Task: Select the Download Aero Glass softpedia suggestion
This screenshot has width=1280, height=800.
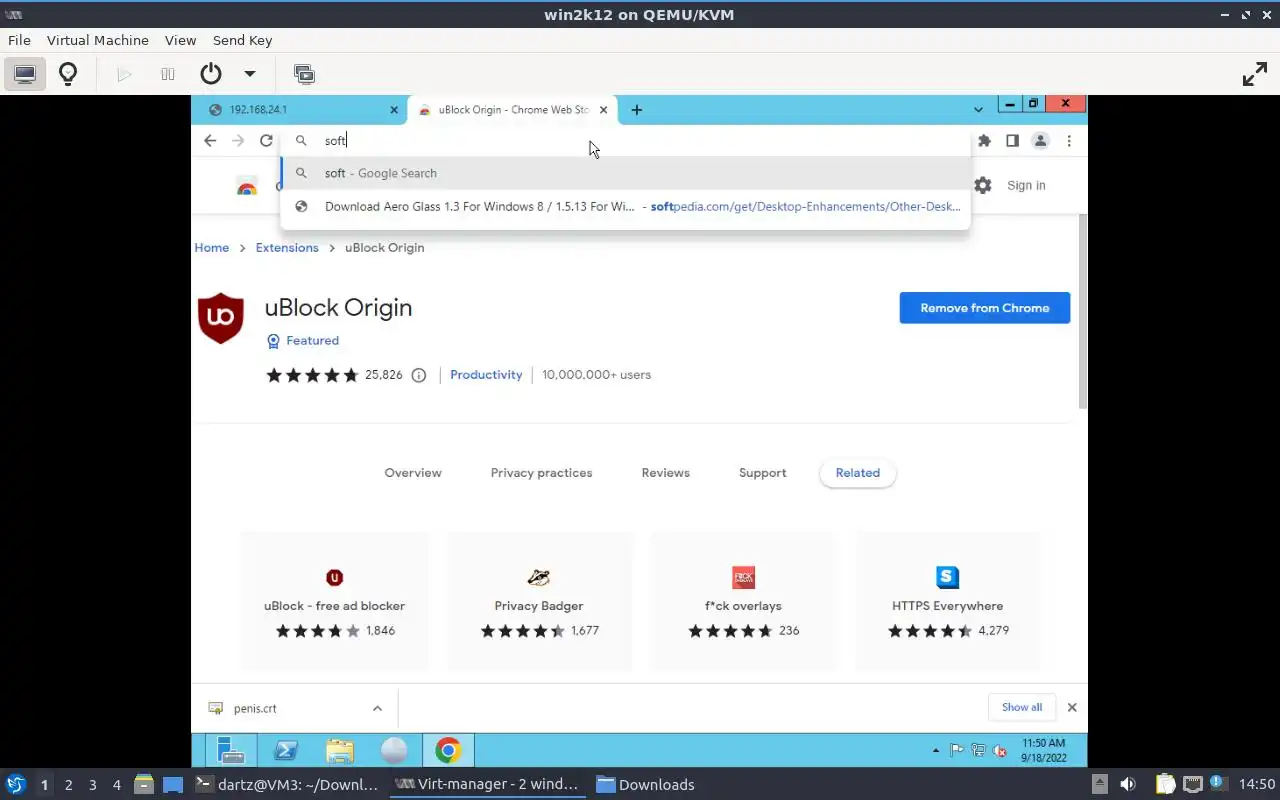Action: [x=625, y=207]
